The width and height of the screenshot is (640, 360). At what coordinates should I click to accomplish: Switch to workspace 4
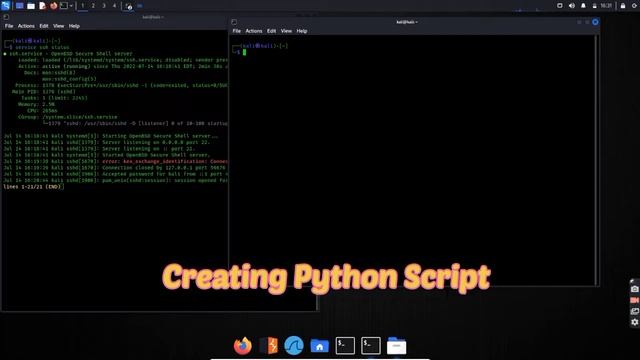pos(114,6)
